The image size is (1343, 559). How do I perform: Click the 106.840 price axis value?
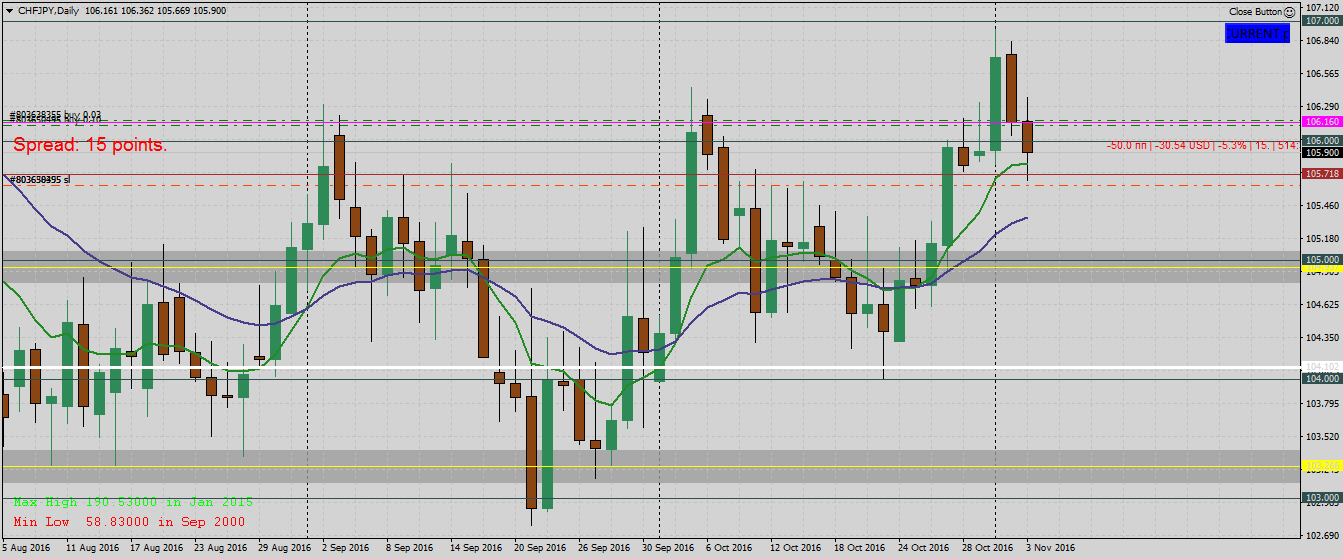pos(1323,41)
